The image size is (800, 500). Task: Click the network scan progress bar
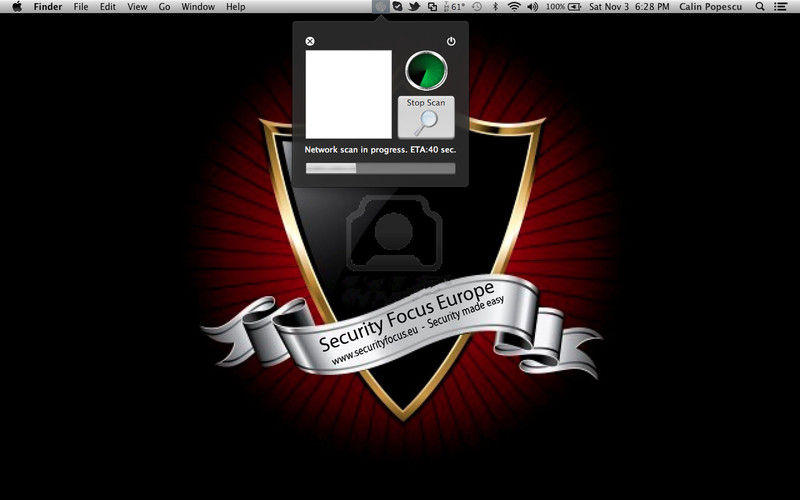coord(380,168)
